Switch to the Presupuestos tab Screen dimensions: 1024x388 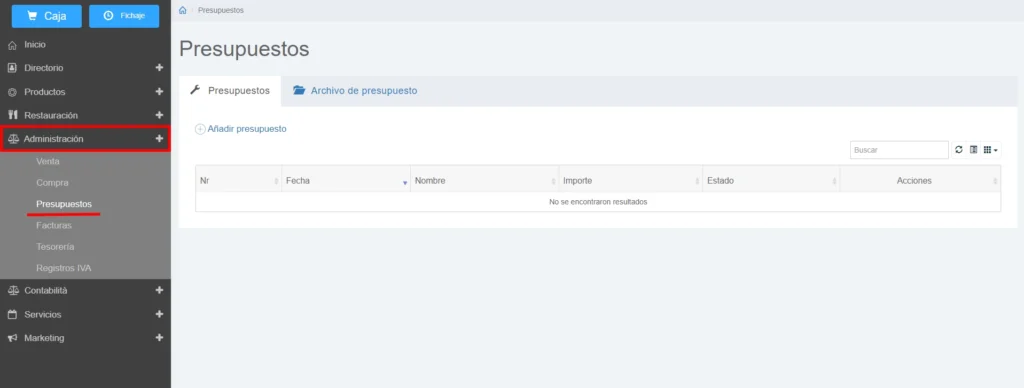(x=230, y=91)
